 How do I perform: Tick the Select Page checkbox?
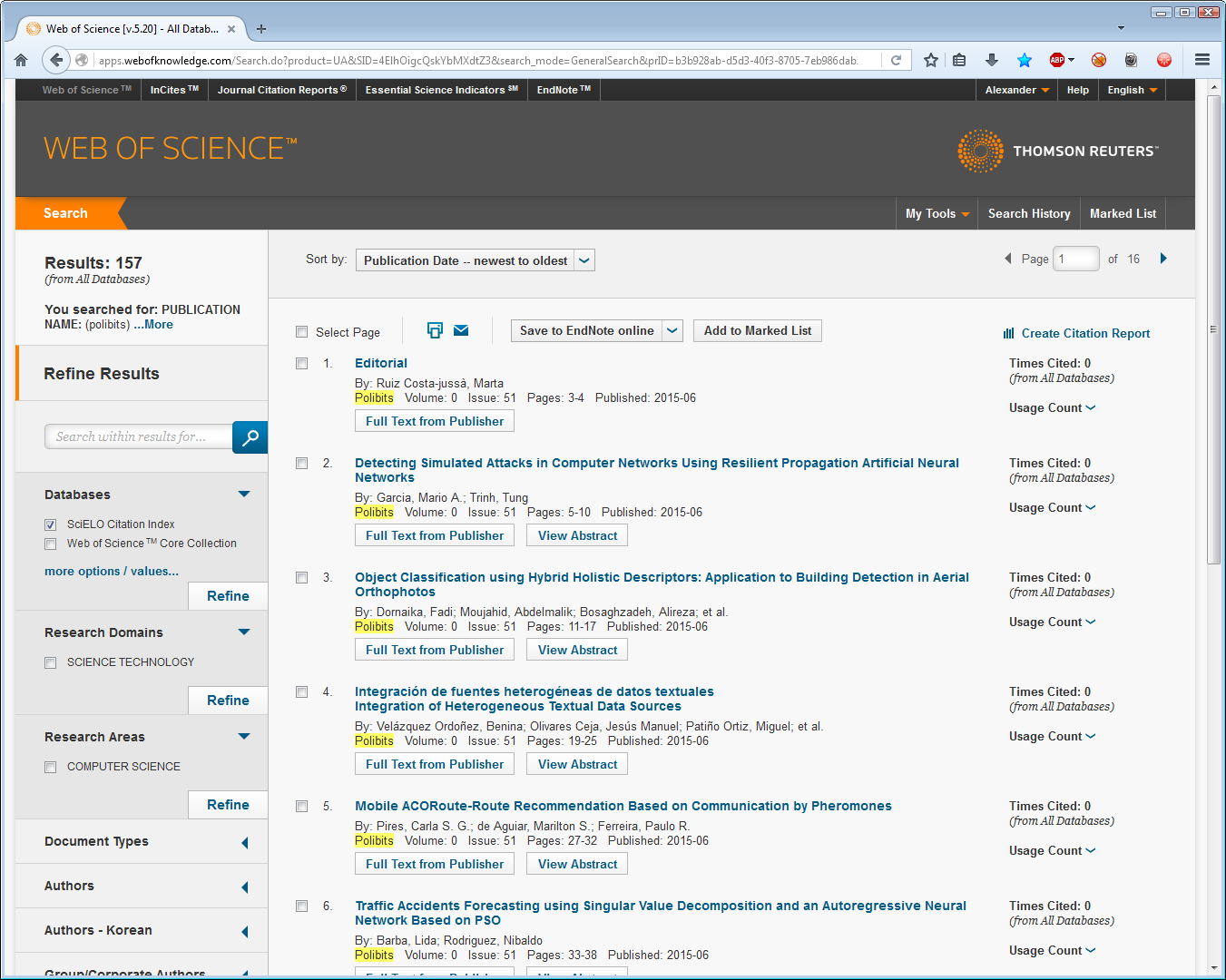click(302, 332)
